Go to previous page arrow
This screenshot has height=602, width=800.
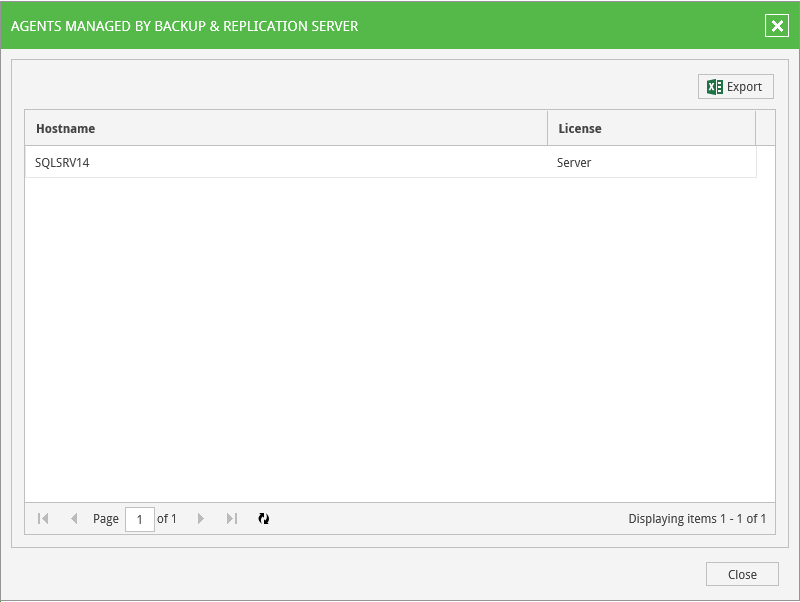coord(74,519)
